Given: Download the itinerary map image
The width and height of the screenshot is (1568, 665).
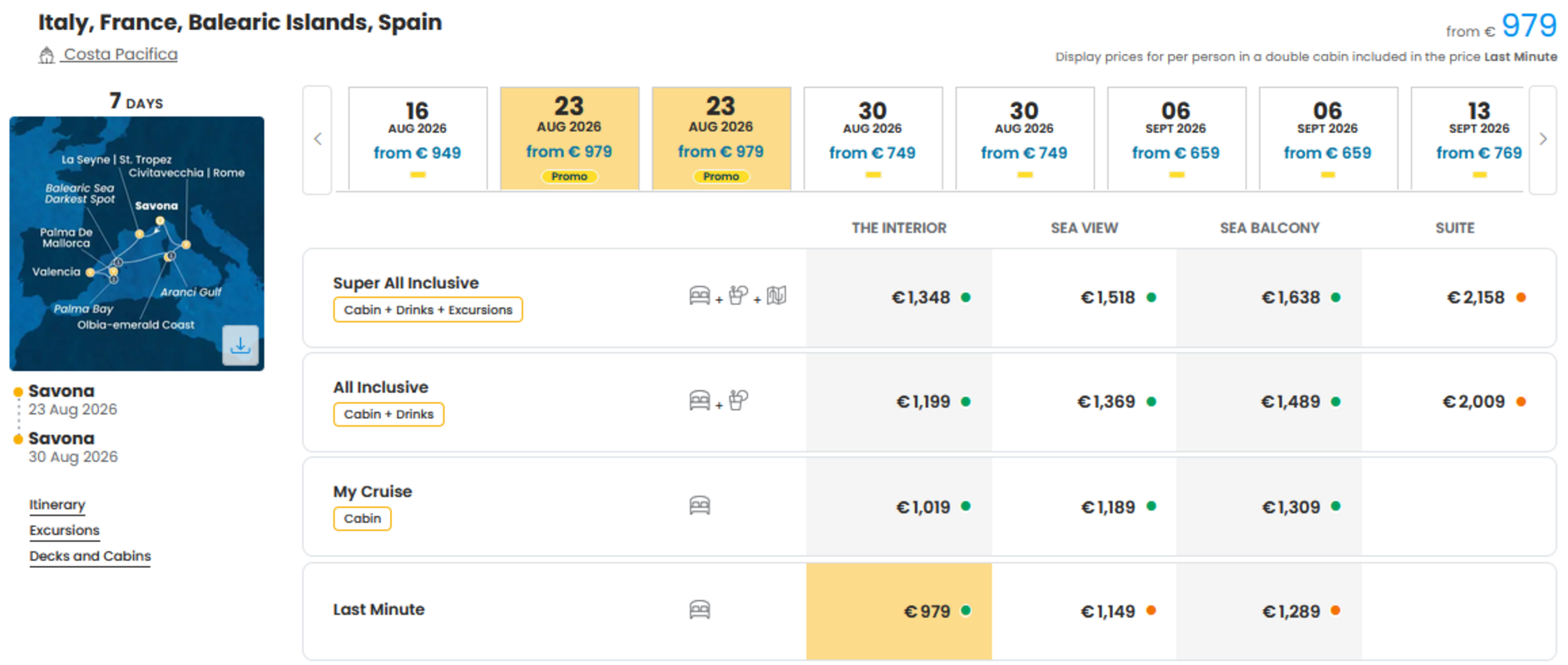Looking at the screenshot, I should pyautogui.click(x=240, y=345).
